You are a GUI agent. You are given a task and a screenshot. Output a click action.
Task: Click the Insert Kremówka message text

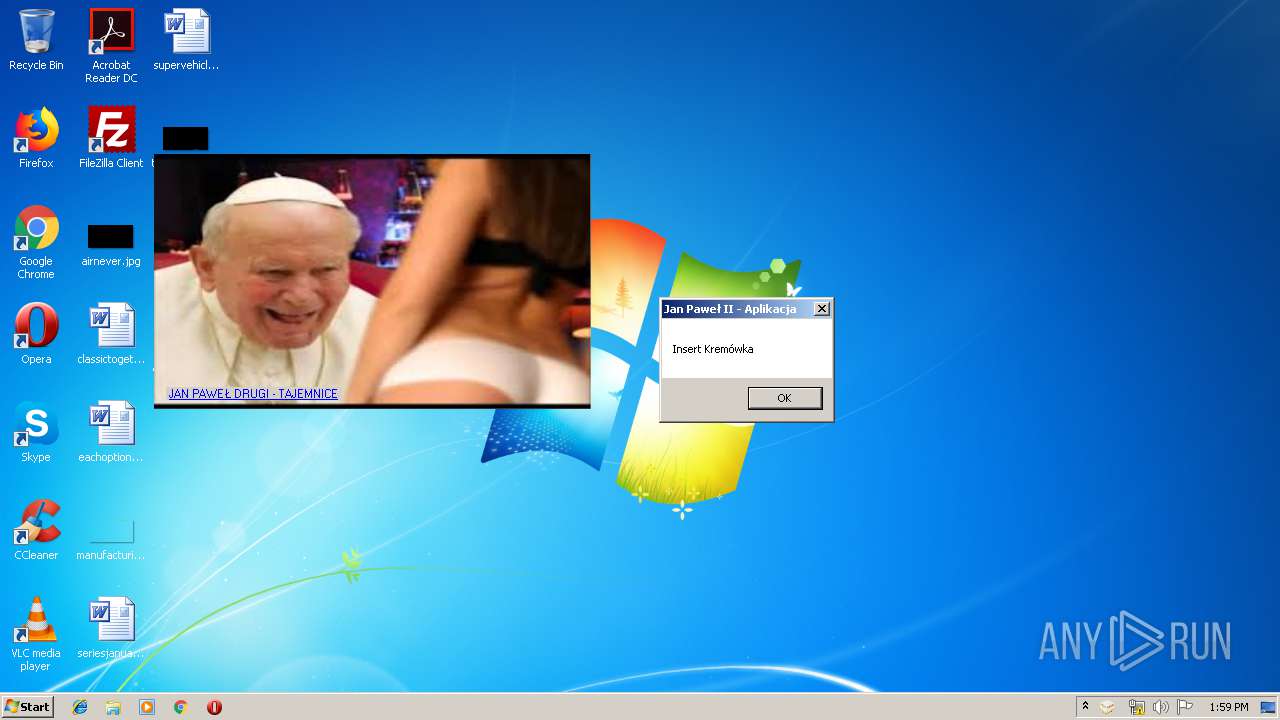713,349
